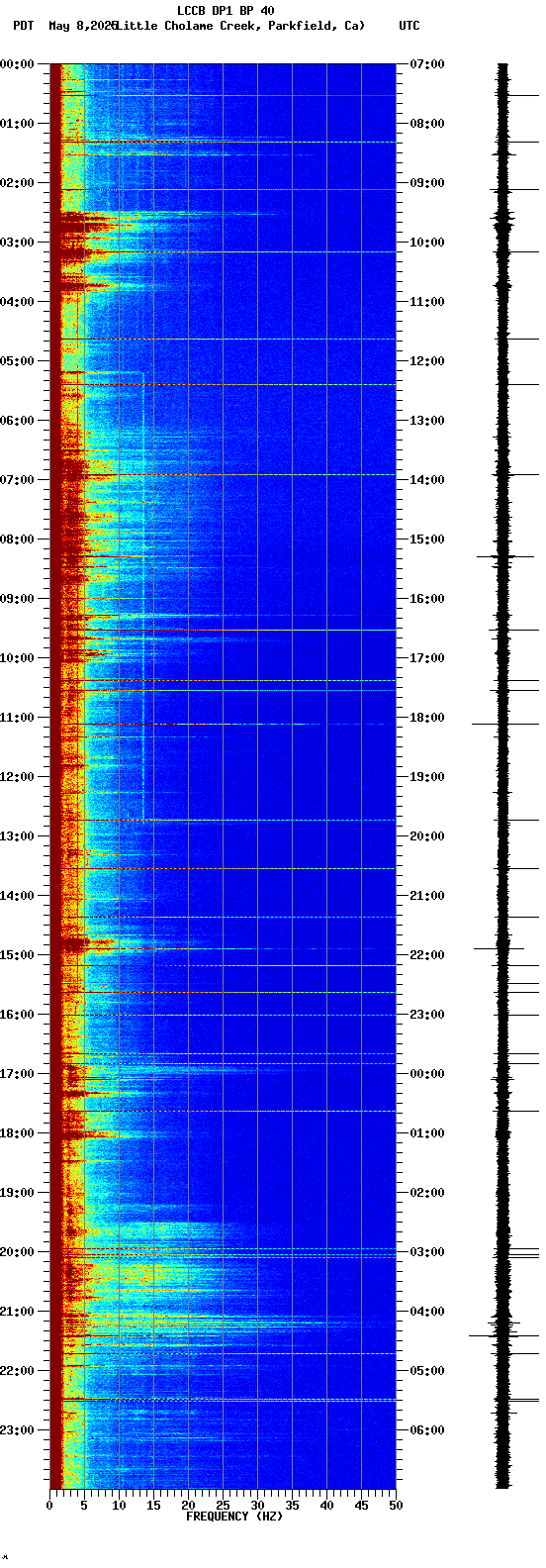Click the 19:00 label on the PDT axis
Image resolution: width=546 pixels, height=1568 pixels.
click(18, 1193)
